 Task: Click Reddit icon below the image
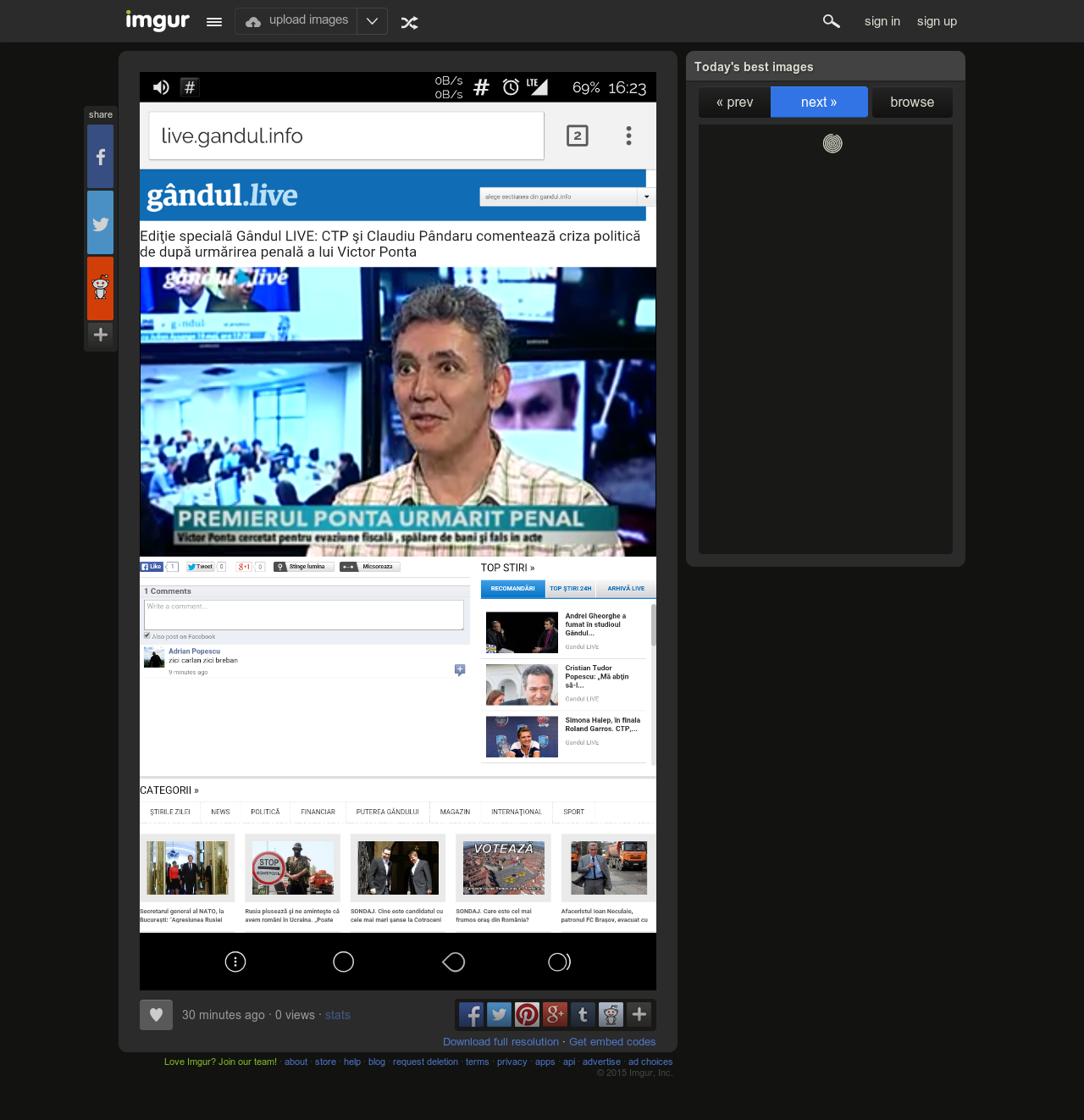(611, 1014)
